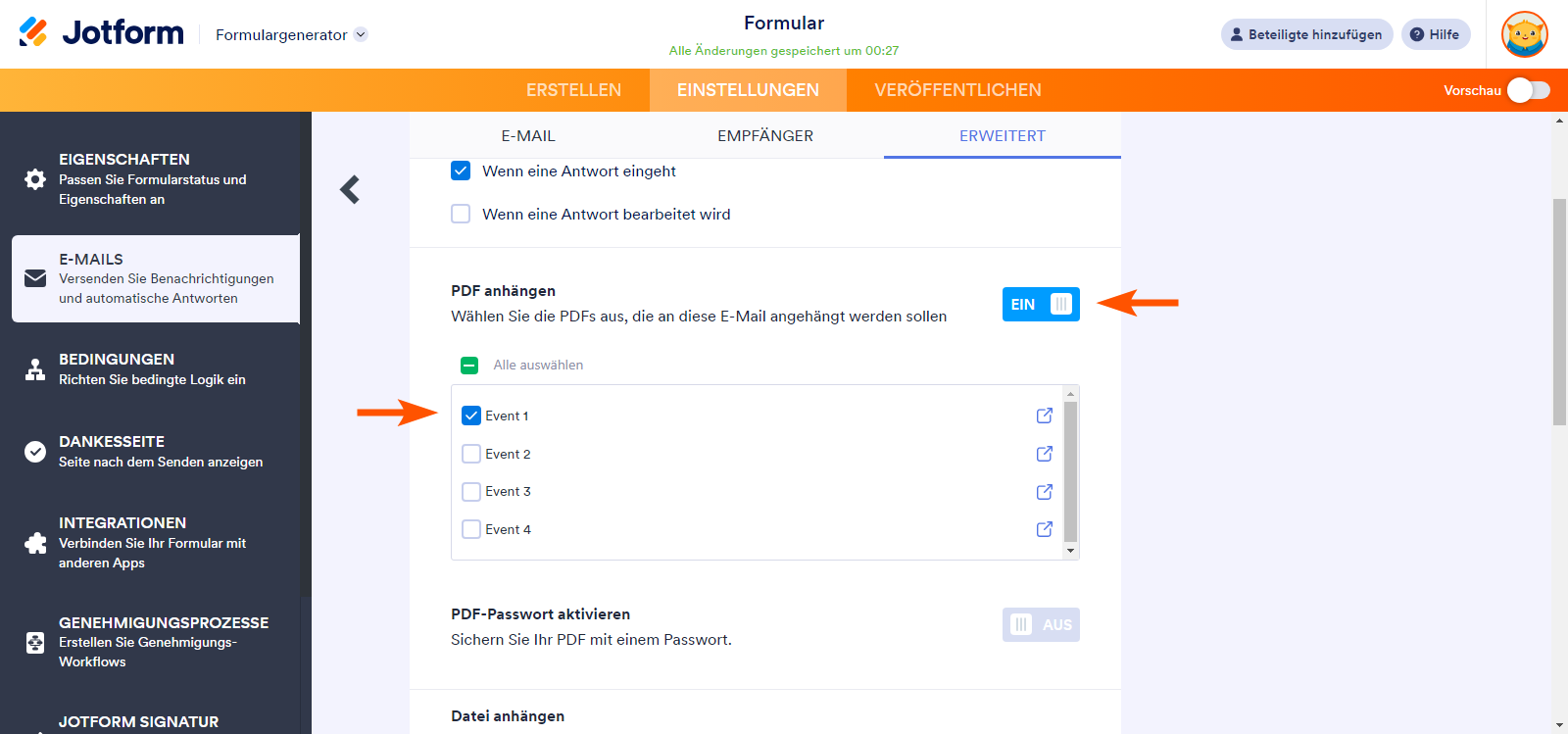Click the Jotform logo
The height and width of the screenshot is (734, 1568).
coord(101,33)
